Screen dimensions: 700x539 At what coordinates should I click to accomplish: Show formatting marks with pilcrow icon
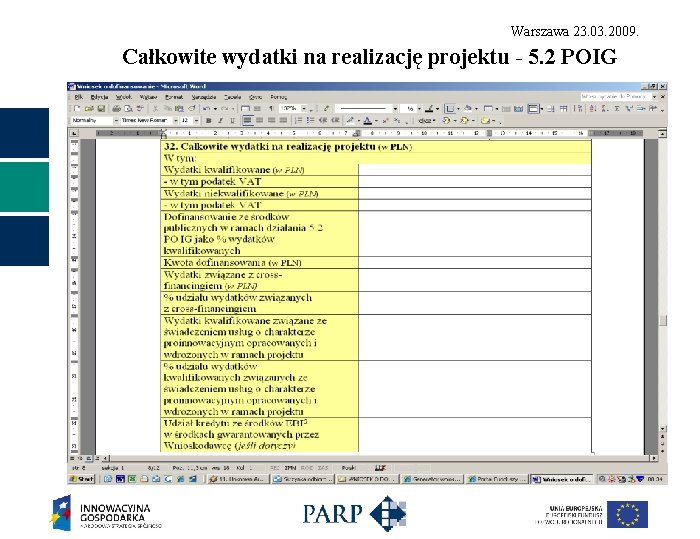click(x=271, y=108)
